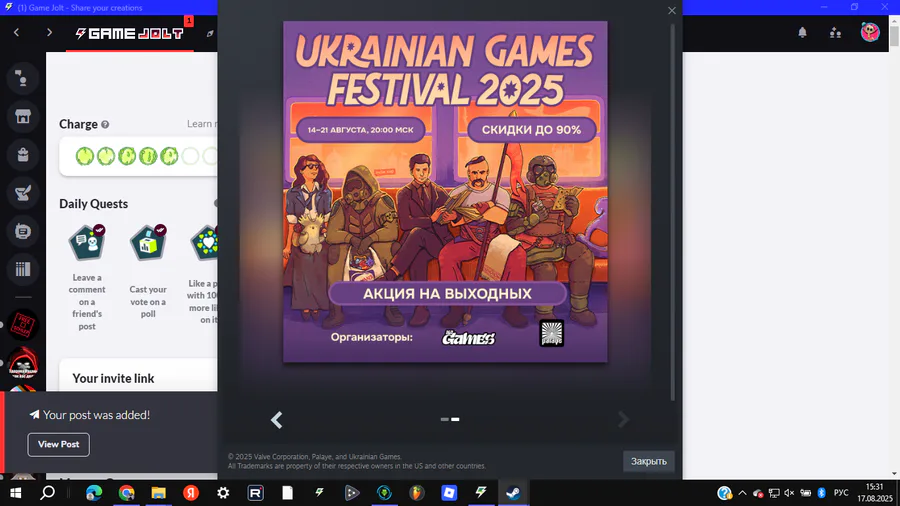This screenshot has height=506, width=900.
Task: Click the muted volume tray icon
Action: coord(789,493)
